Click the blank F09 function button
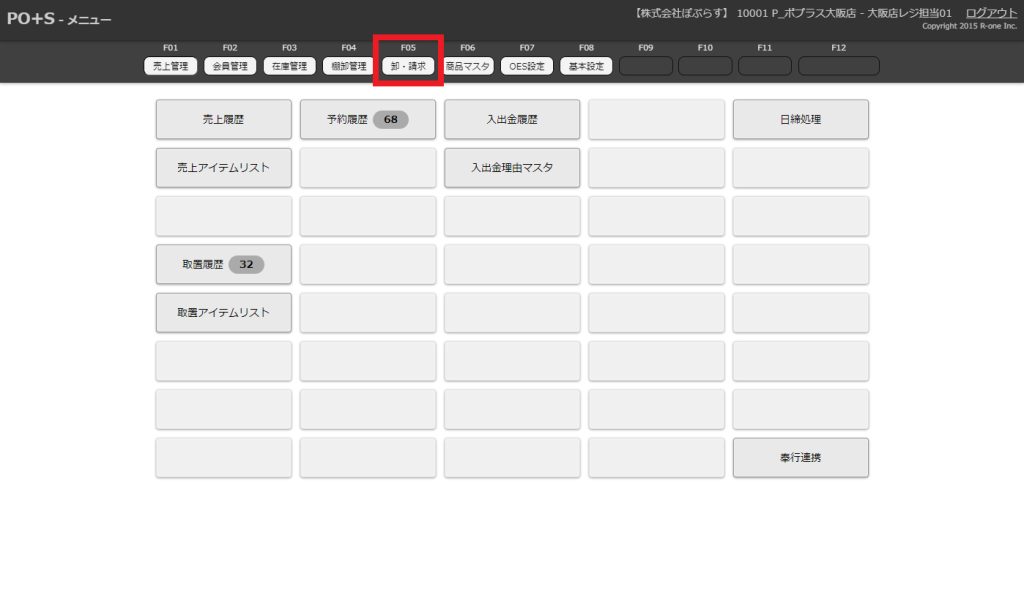The height and width of the screenshot is (612, 1024). [645, 67]
